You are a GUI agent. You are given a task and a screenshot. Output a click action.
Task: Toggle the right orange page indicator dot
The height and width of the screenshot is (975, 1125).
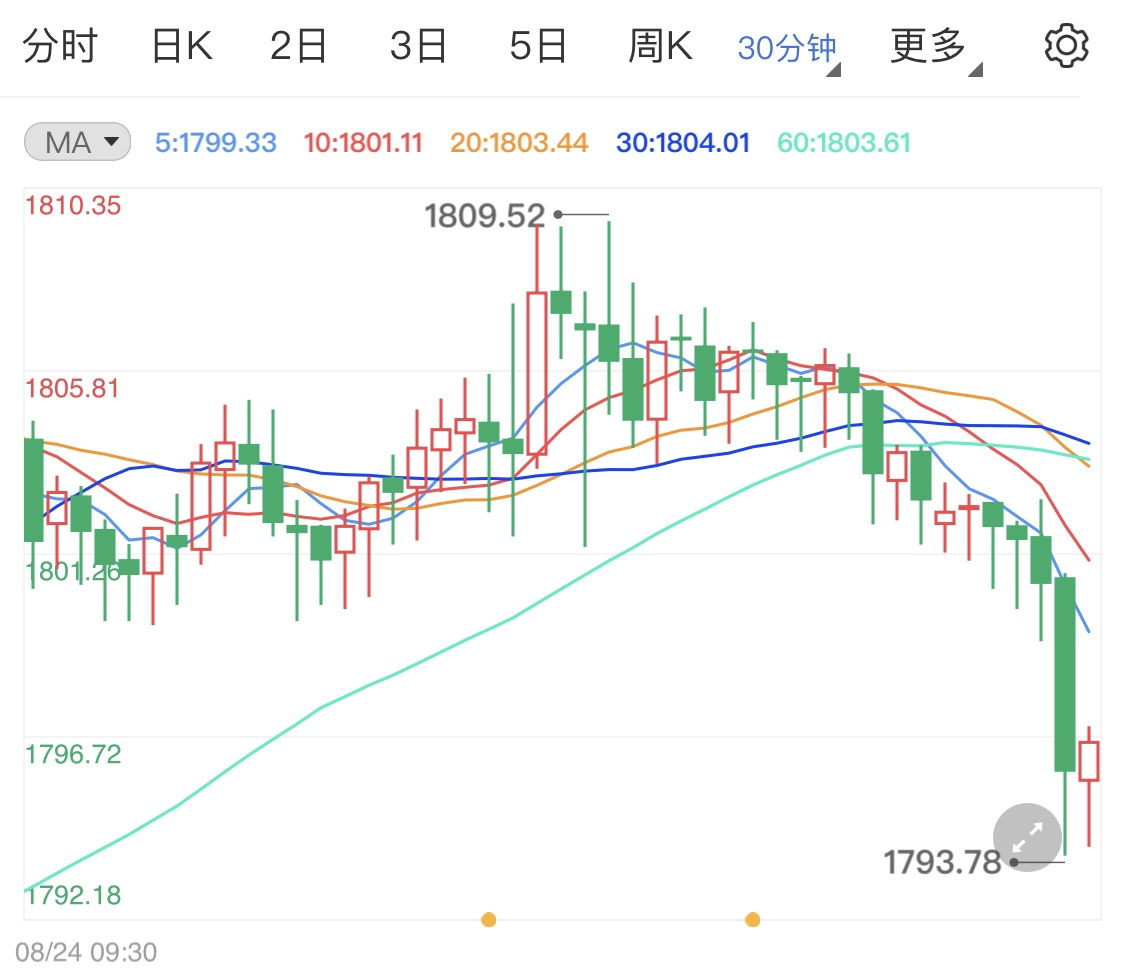(x=753, y=919)
